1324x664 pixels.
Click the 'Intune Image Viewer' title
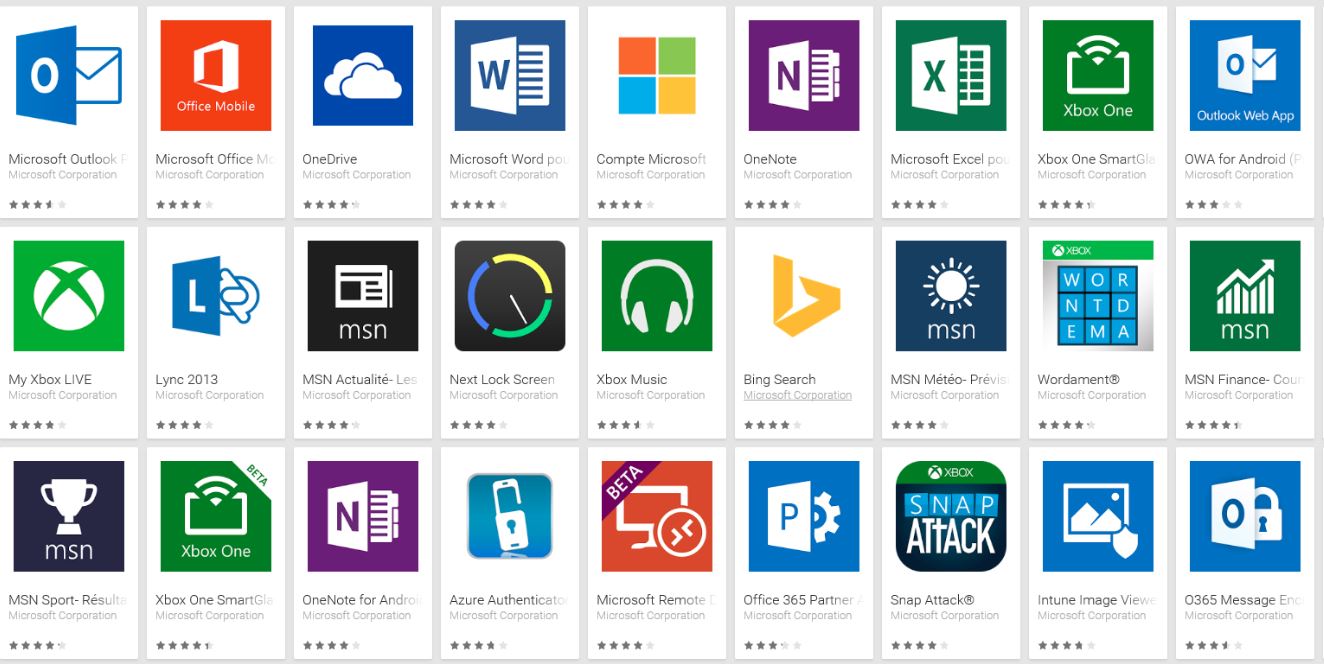point(1097,600)
